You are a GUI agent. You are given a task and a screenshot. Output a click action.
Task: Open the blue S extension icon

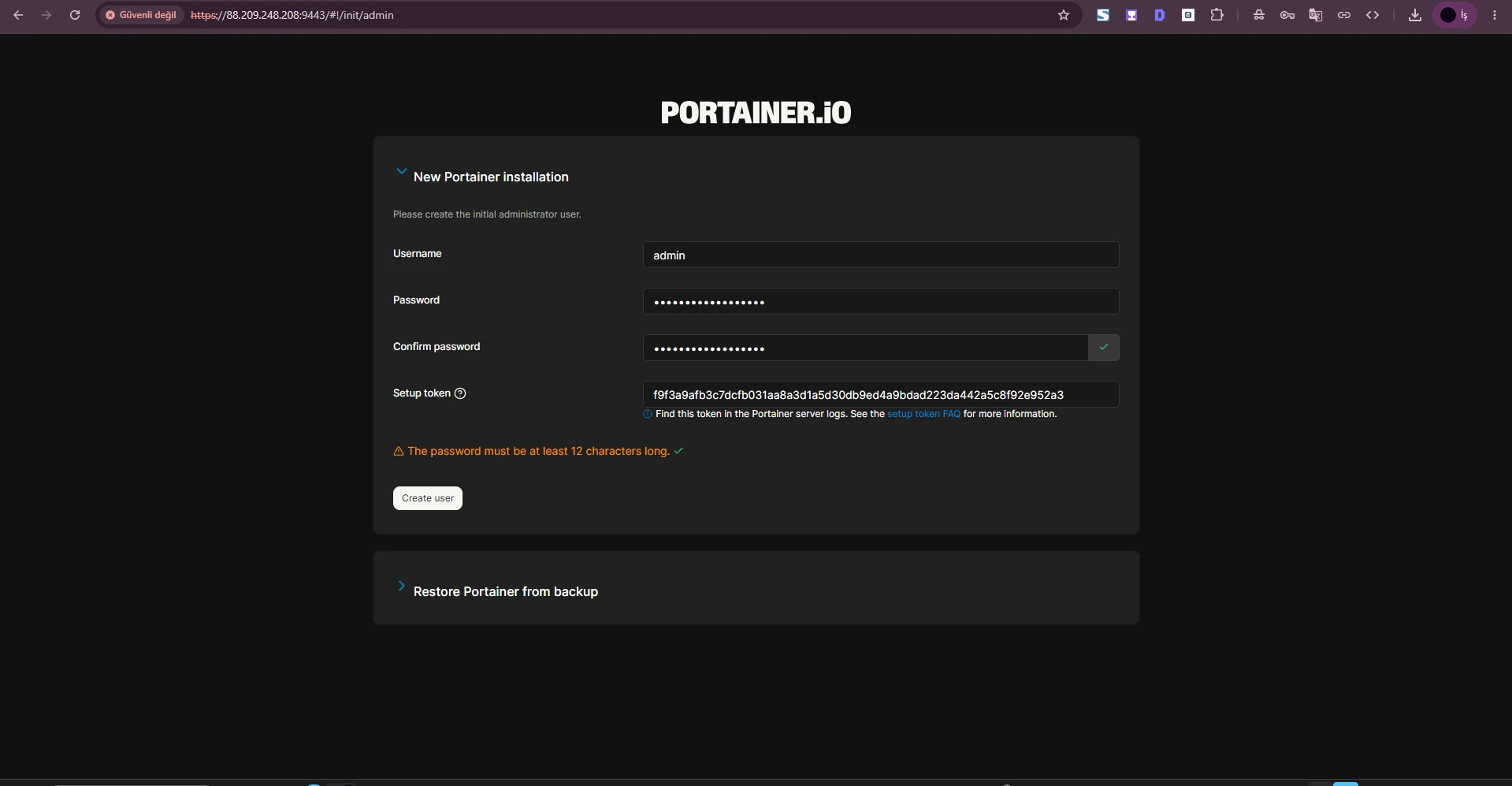[x=1103, y=15]
